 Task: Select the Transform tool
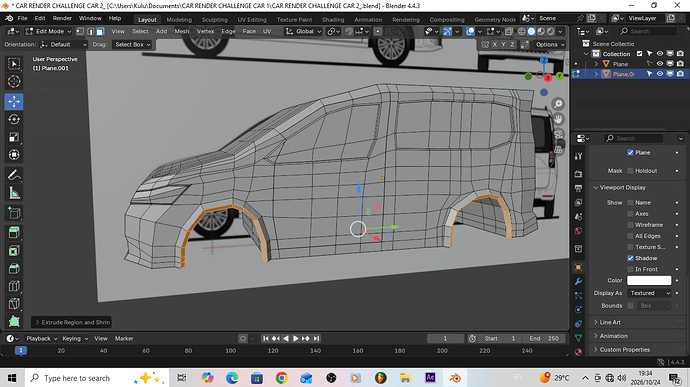pyautogui.click(x=14, y=155)
